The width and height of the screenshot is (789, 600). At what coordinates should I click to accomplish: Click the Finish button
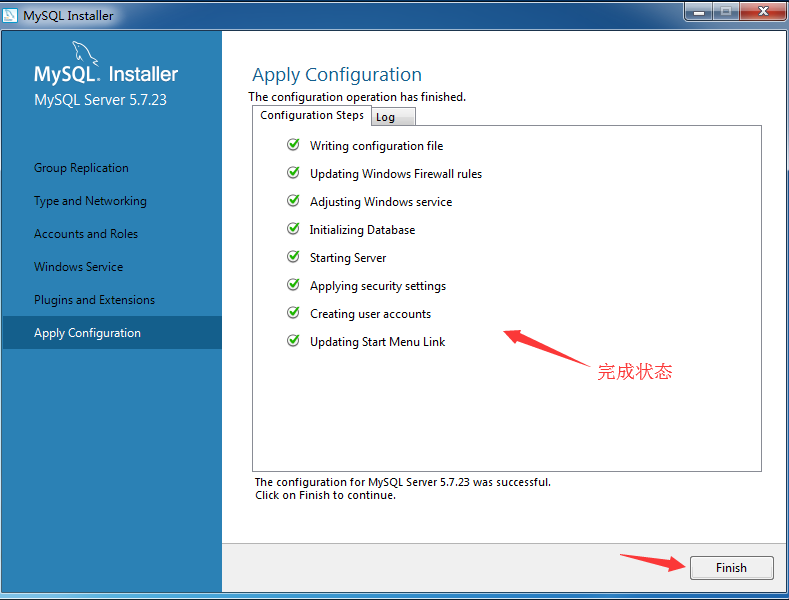coord(731,568)
